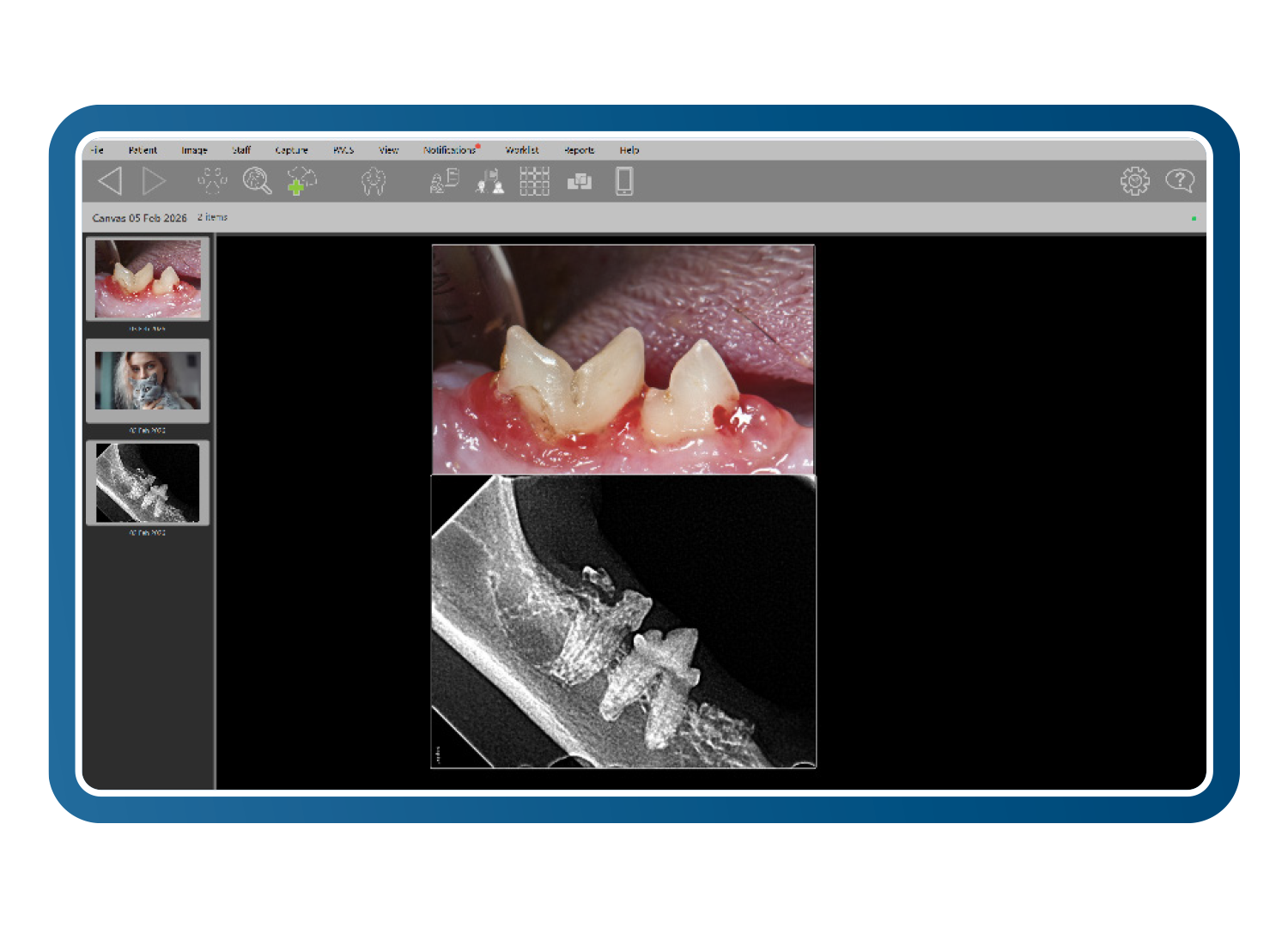Click the Help question mark icon
Viewport: 1288px width, 927px height.
(x=1182, y=180)
